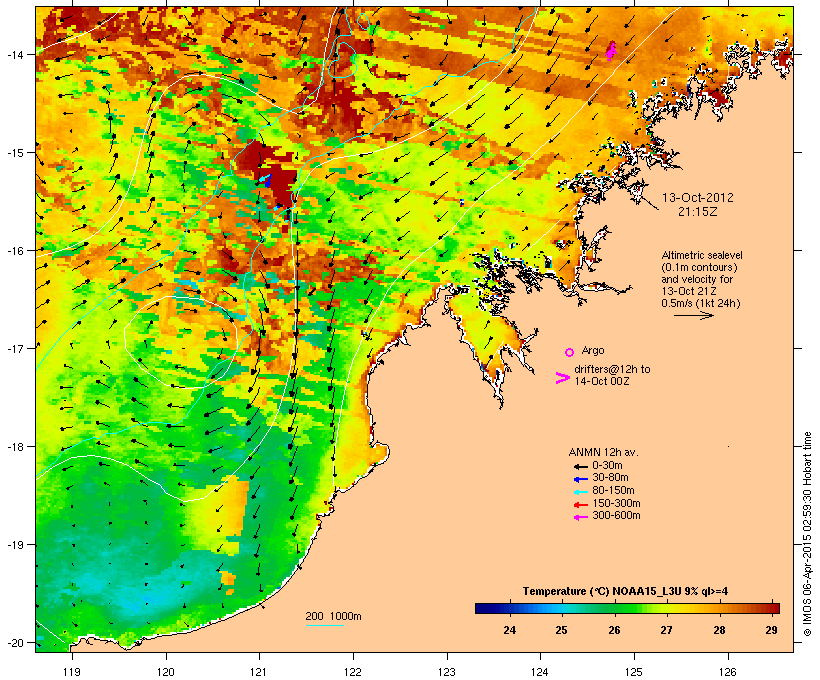
Task: Click the time label 21:15Z
Action: click(x=698, y=212)
